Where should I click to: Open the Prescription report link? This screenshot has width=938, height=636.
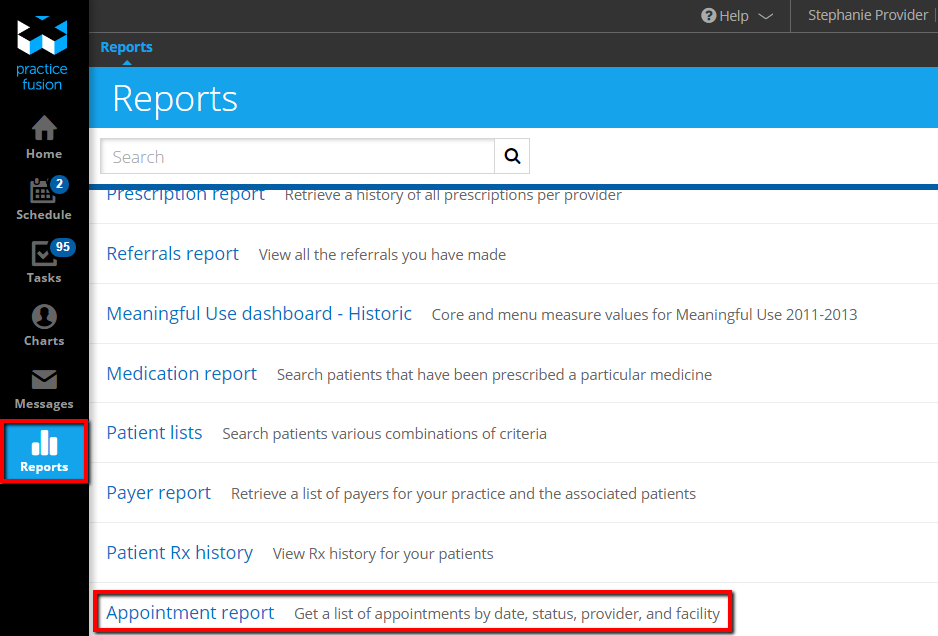(185, 194)
